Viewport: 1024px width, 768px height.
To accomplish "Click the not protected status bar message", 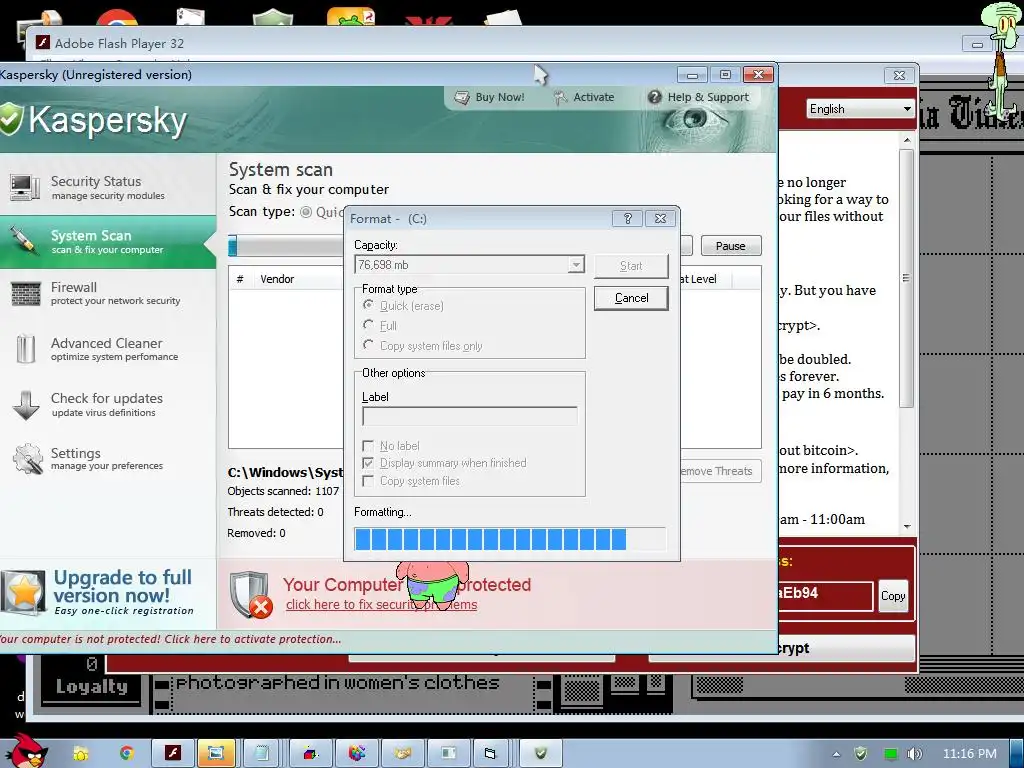I will 171,639.
